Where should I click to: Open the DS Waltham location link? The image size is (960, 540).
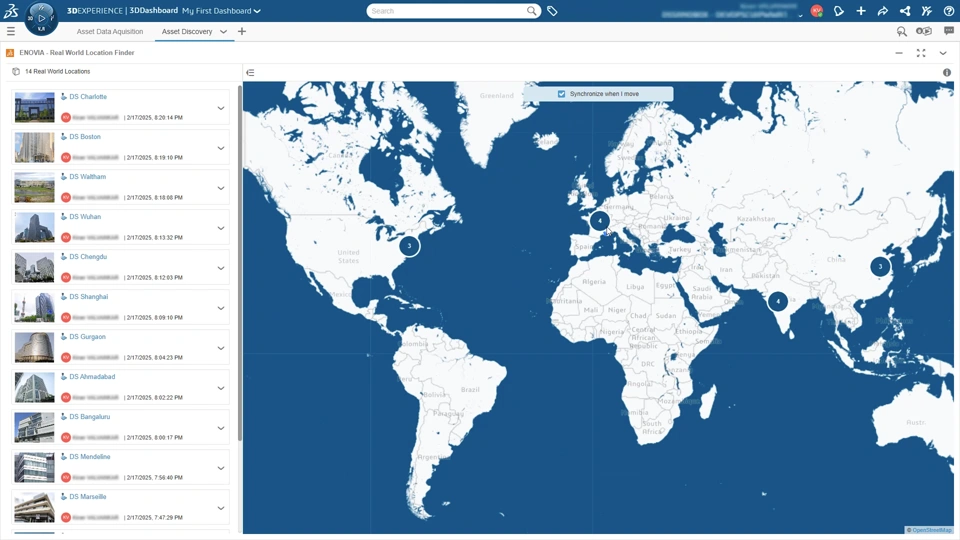pyautogui.click(x=88, y=176)
